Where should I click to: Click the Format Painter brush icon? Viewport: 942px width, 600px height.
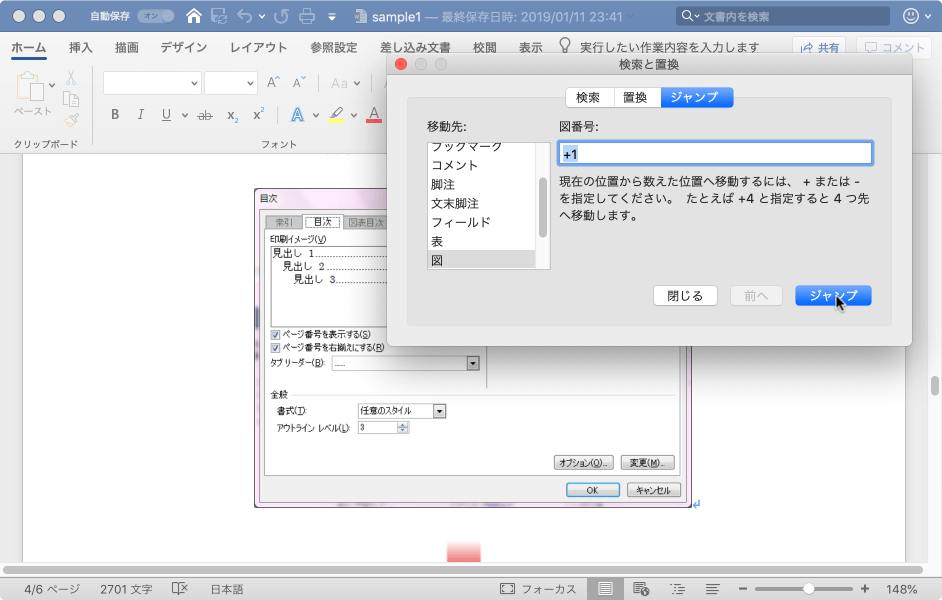tap(71, 120)
